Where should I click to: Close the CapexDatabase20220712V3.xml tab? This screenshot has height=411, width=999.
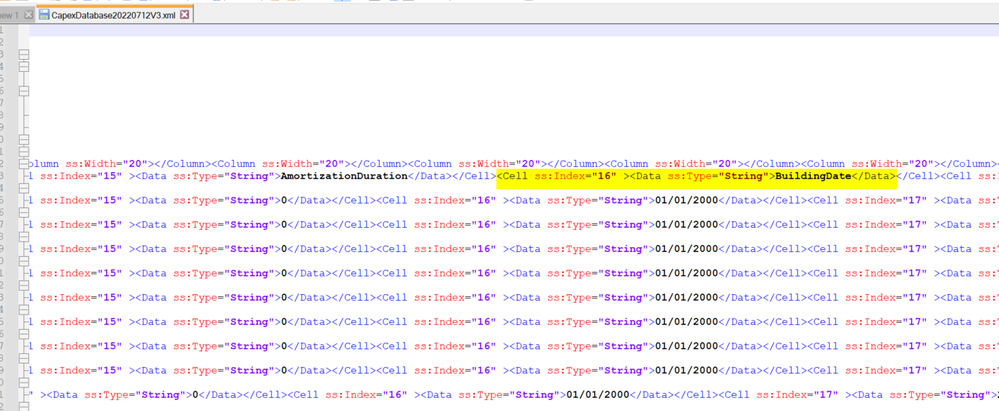coord(184,15)
